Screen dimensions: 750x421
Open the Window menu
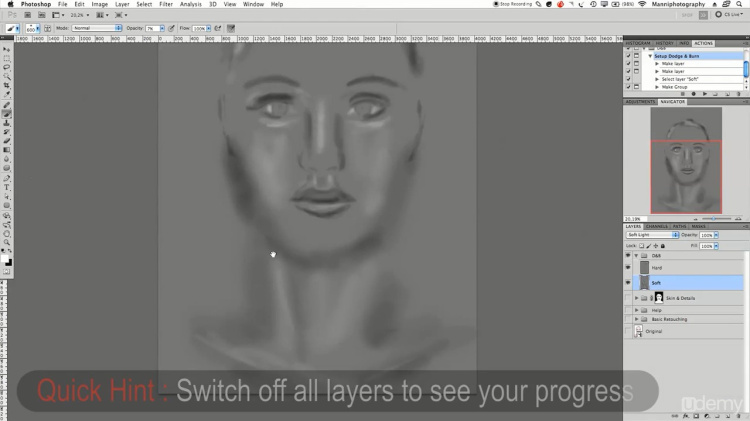(x=253, y=4)
